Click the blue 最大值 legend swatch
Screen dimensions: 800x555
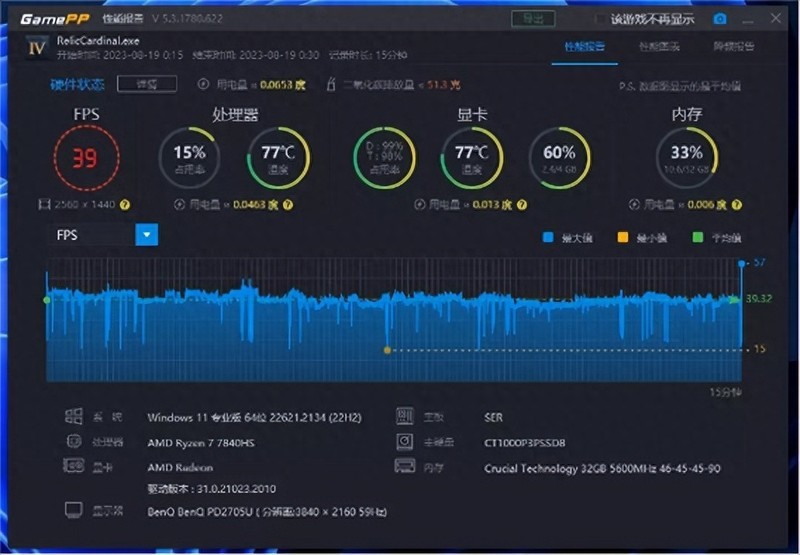pos(548,237)
